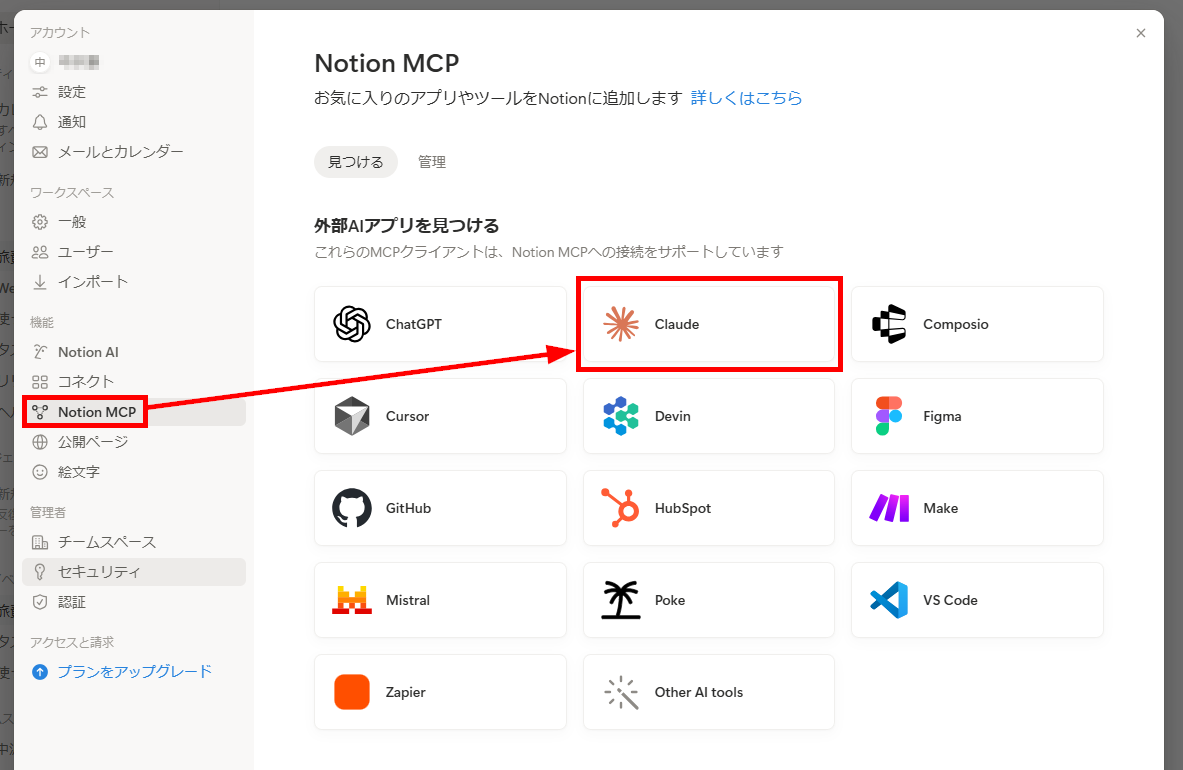1183x770 pixels.
Task: Open メールとカレンダー settings
Action: pos(121,152)
